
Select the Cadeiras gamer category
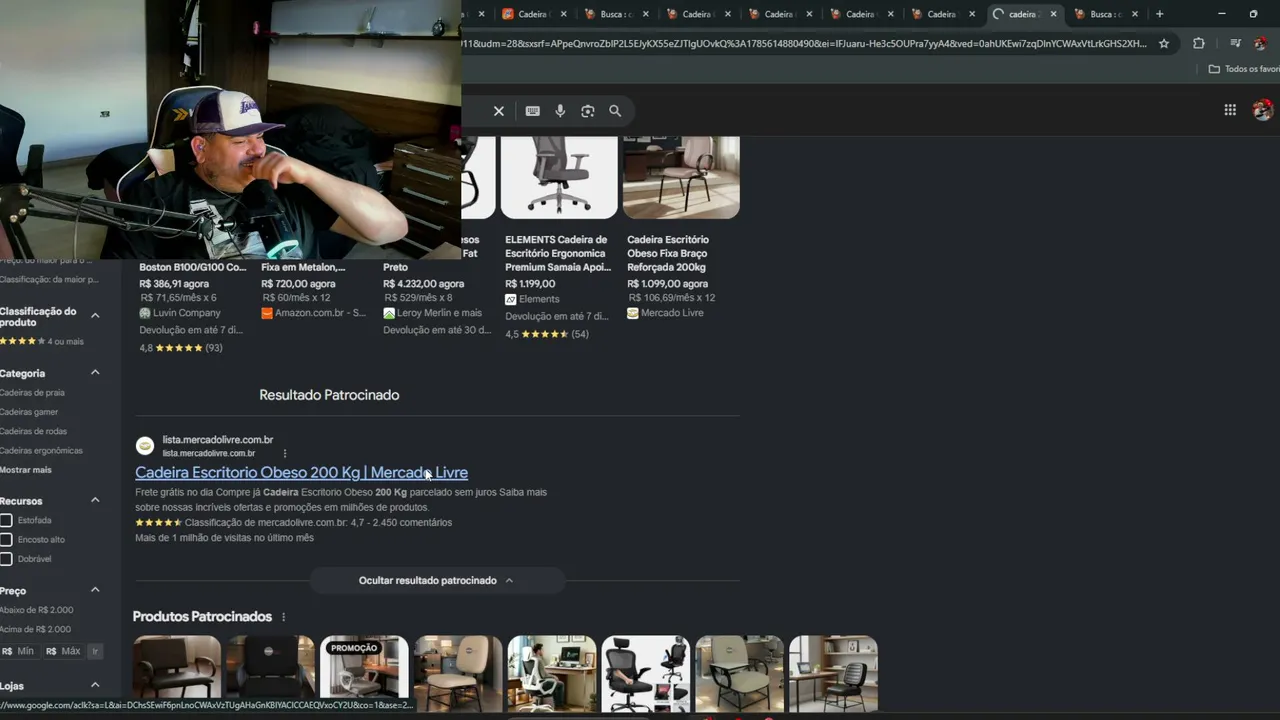click(29, 412)
